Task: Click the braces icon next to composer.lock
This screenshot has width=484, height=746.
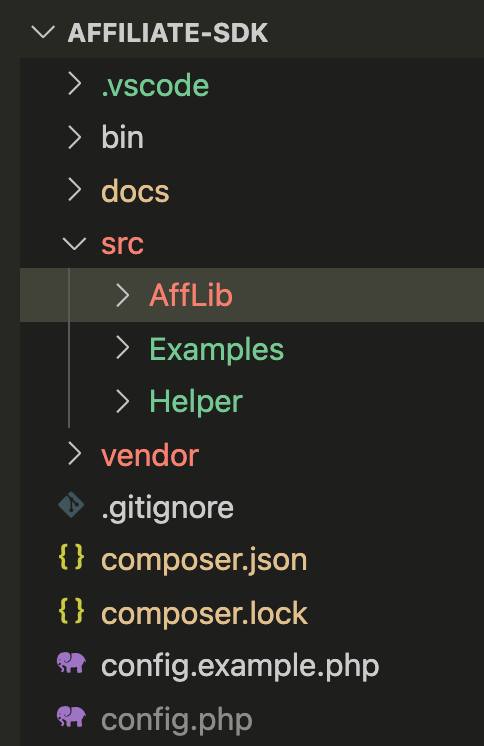Action: pos(71,610)
